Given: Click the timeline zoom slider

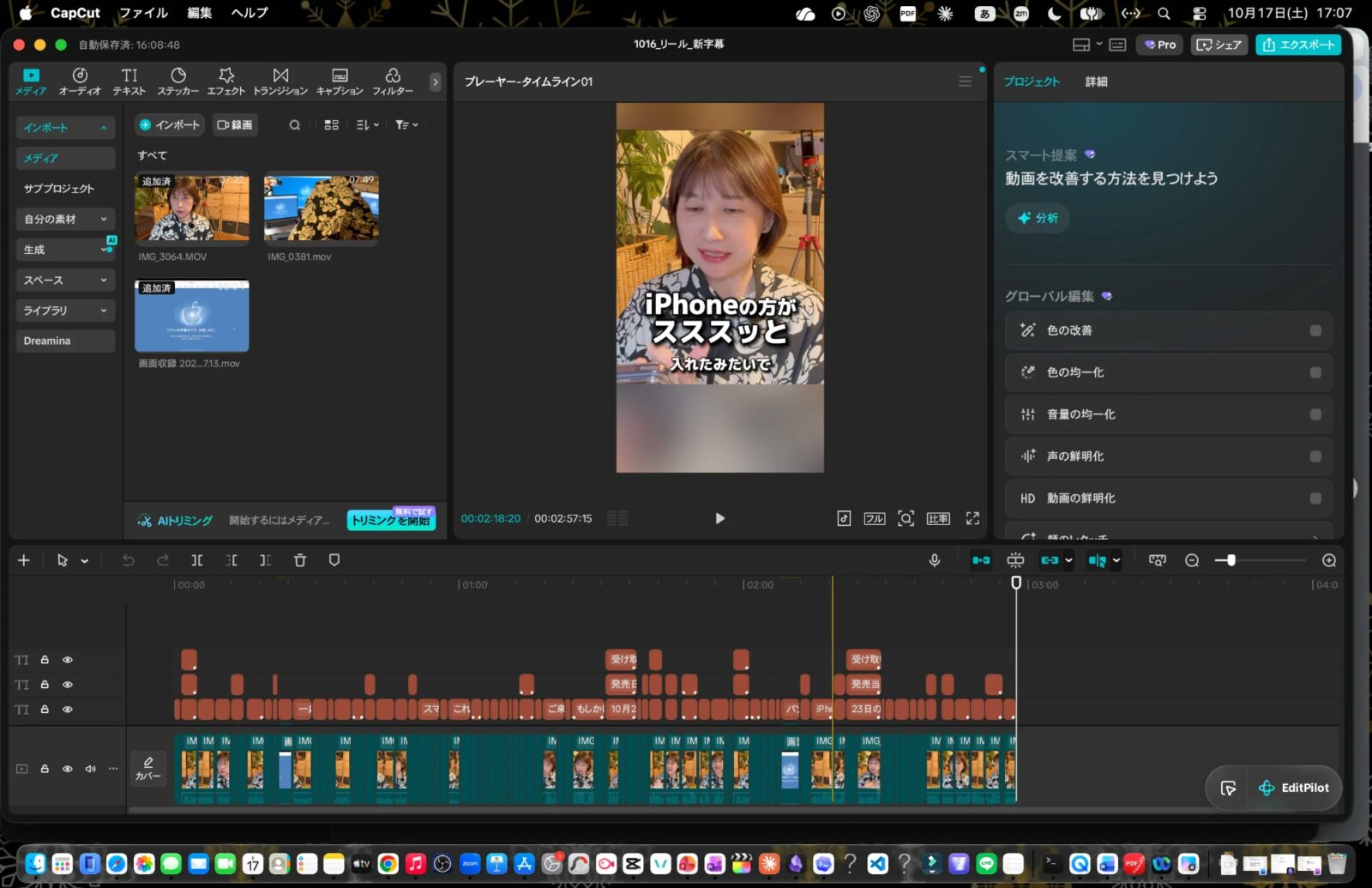Looking at the screenshot, I should [x=1261, y=560].
